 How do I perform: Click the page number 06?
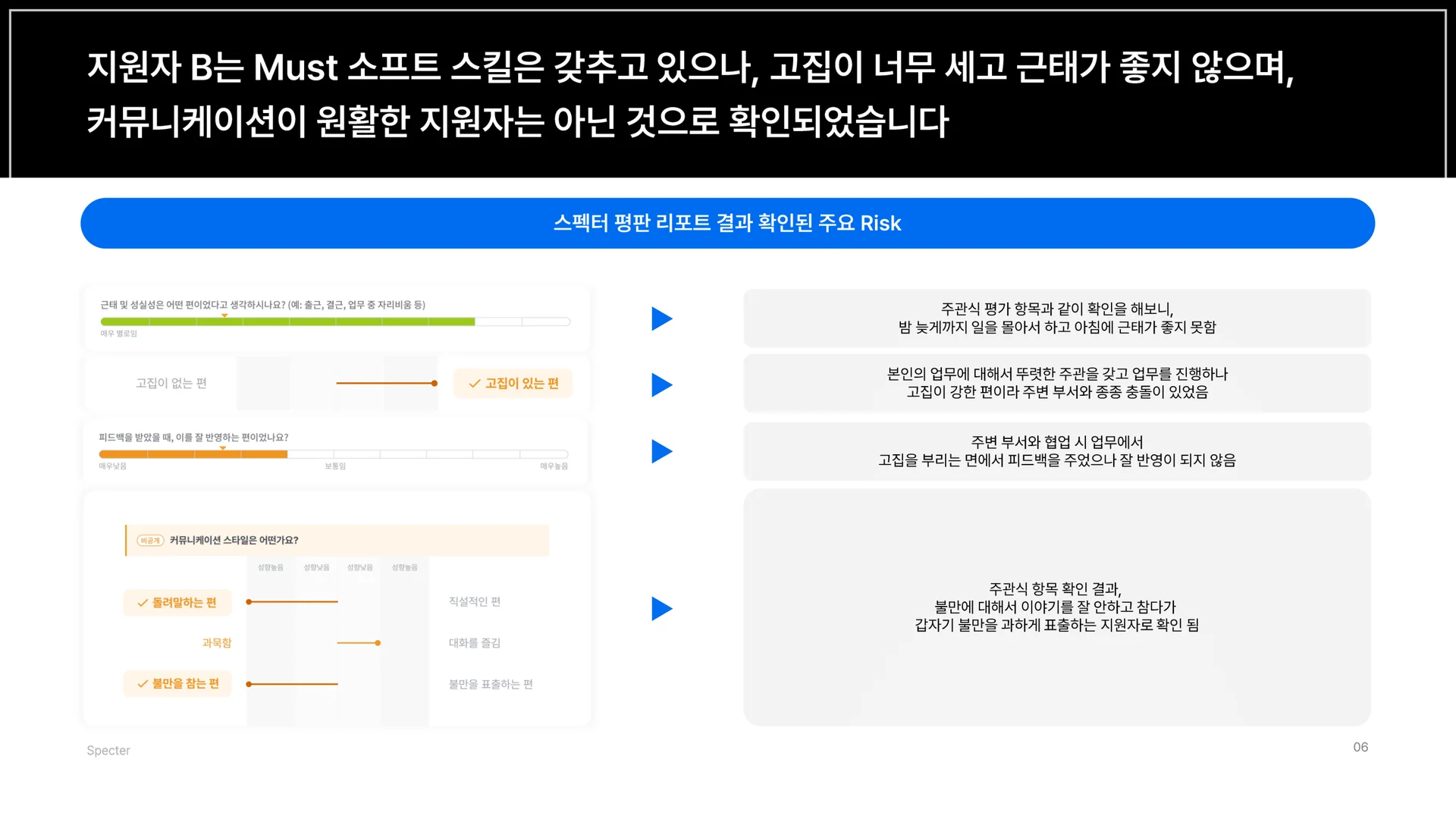(1360, 747)
